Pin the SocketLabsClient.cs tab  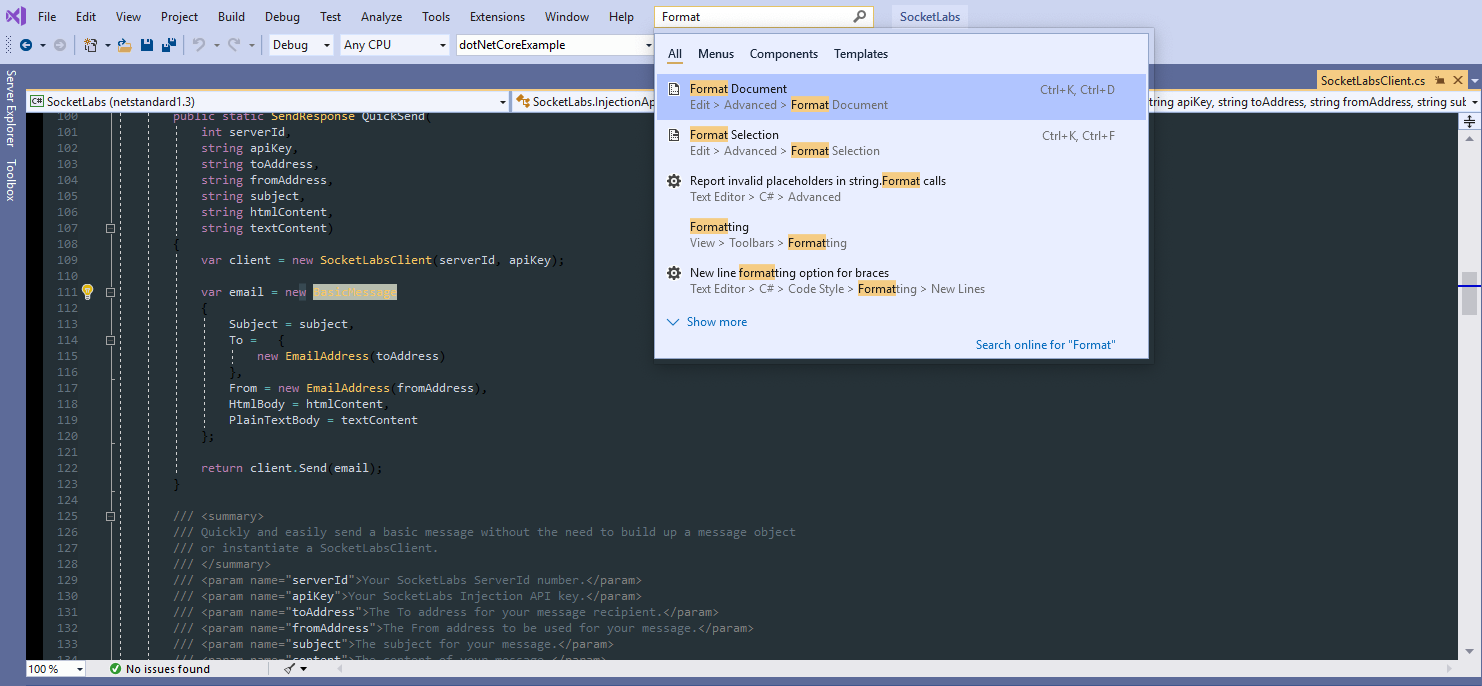pos(1438,81)
